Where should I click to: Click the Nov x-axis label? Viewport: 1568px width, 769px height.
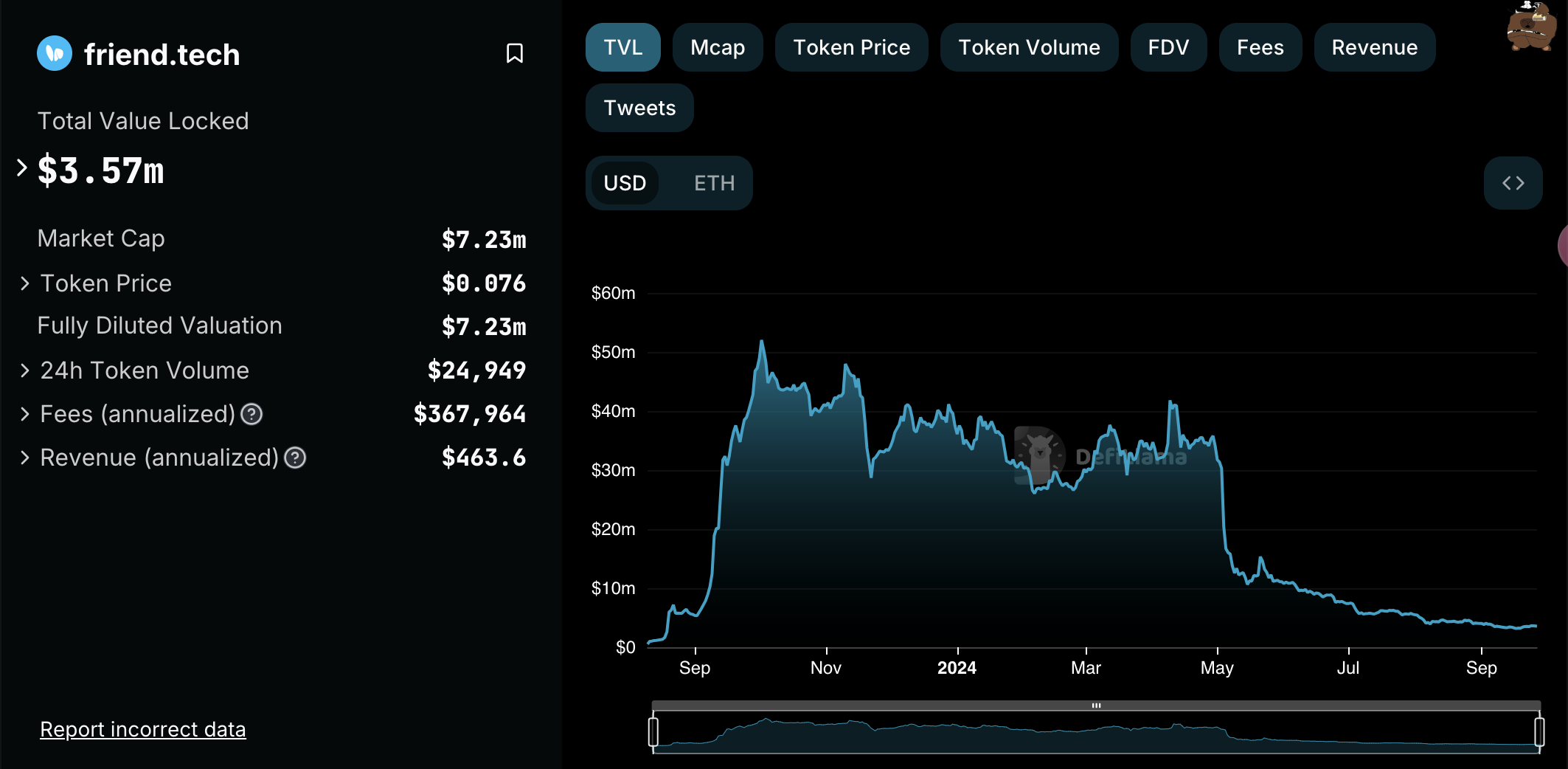click(x=826, y=668)
